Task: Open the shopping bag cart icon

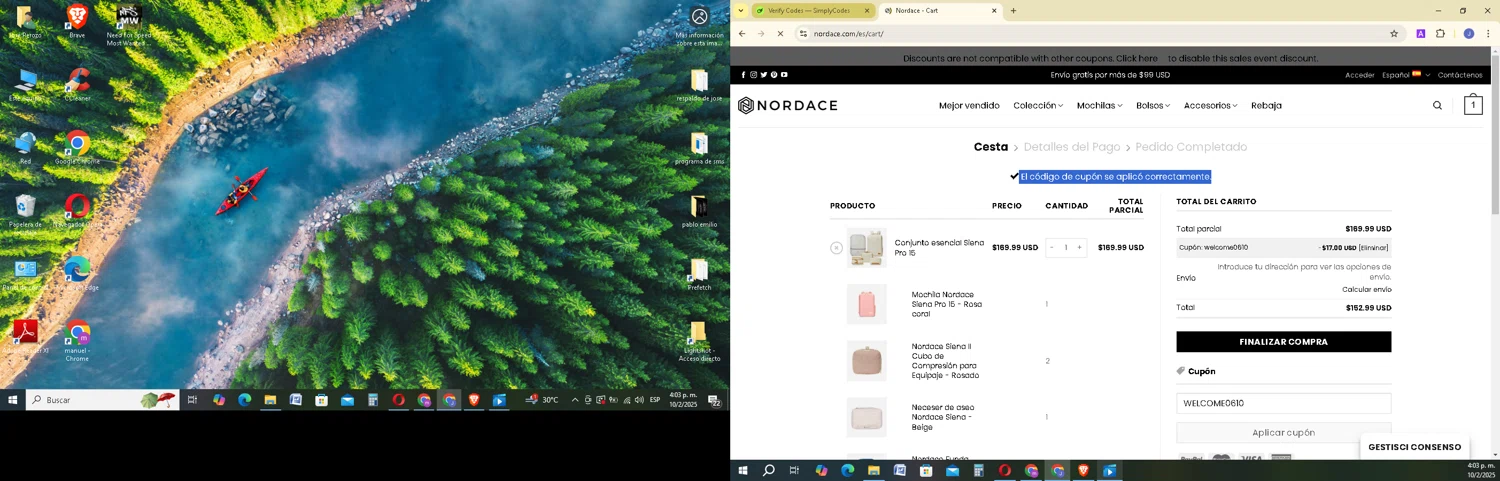Action: [1473, 105]
